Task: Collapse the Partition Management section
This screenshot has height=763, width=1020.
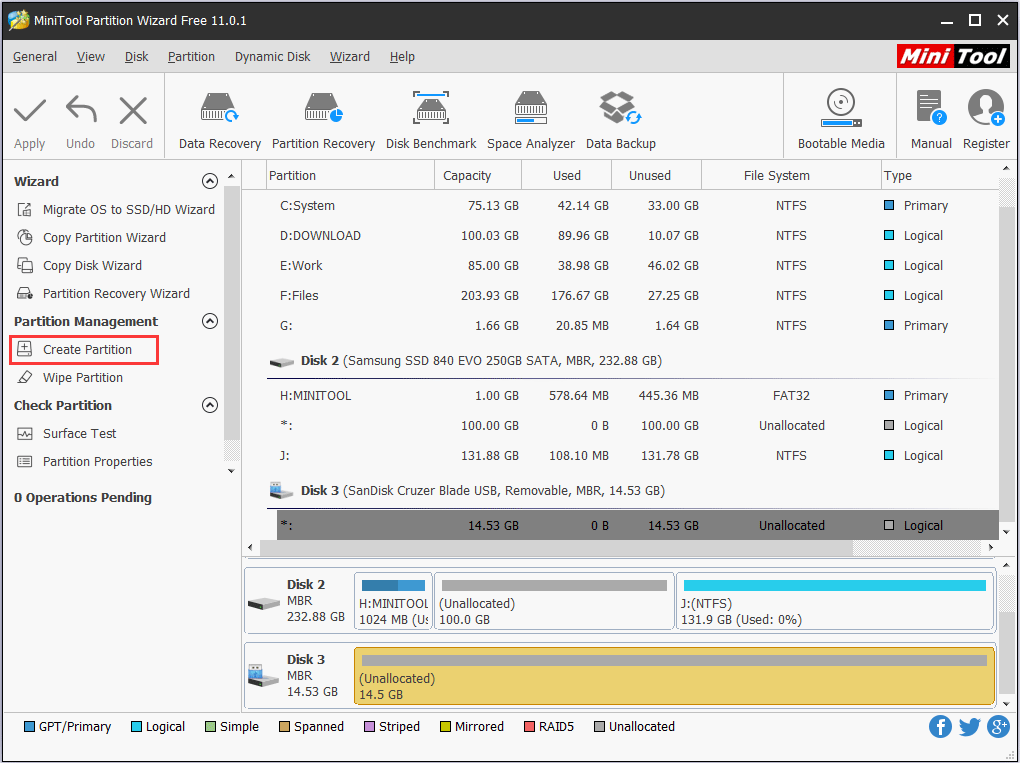Action: click(210, 321)
